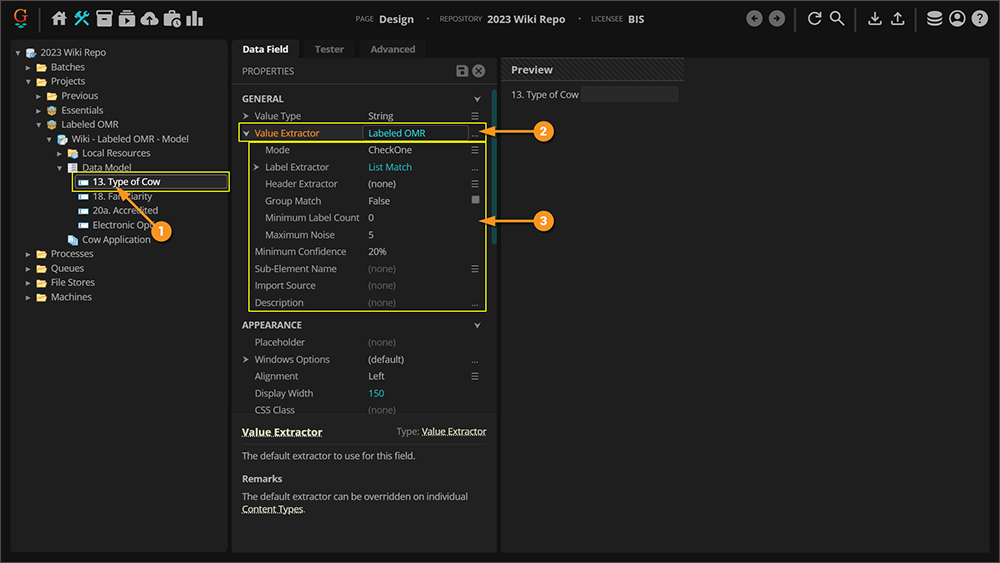The image size is (1000, 563).
Task: Collapse the Value Extractor property
Action: coord(246,133)
